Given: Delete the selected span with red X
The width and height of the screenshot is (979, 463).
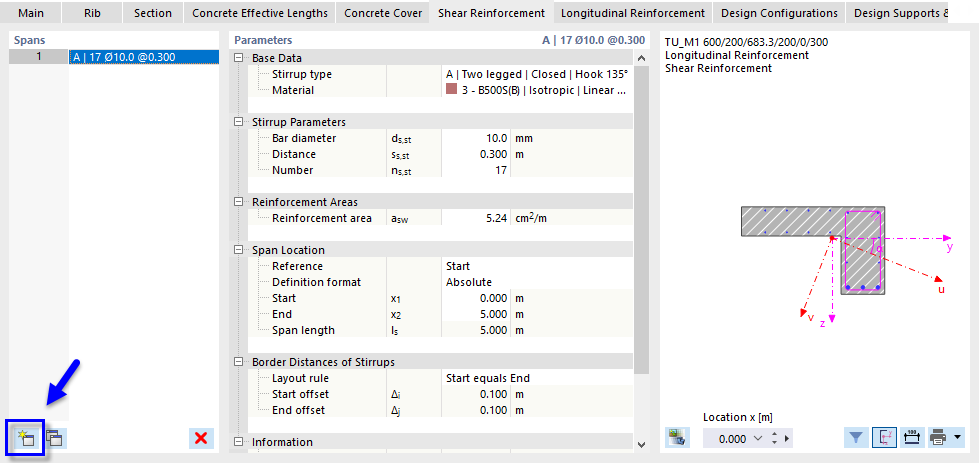Looking at the screenshot, I should pyautogui.click(x=201, y=438).
